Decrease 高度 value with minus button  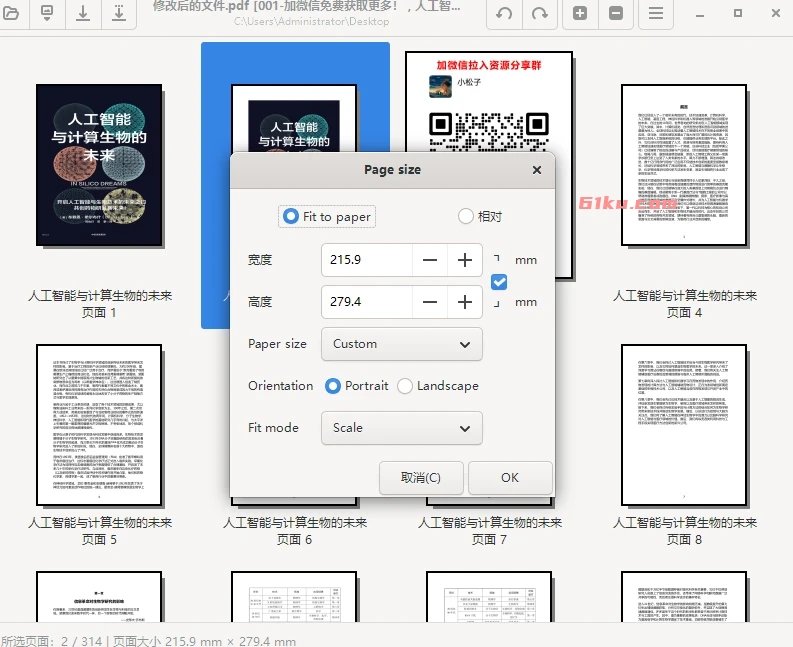[430, 302]
